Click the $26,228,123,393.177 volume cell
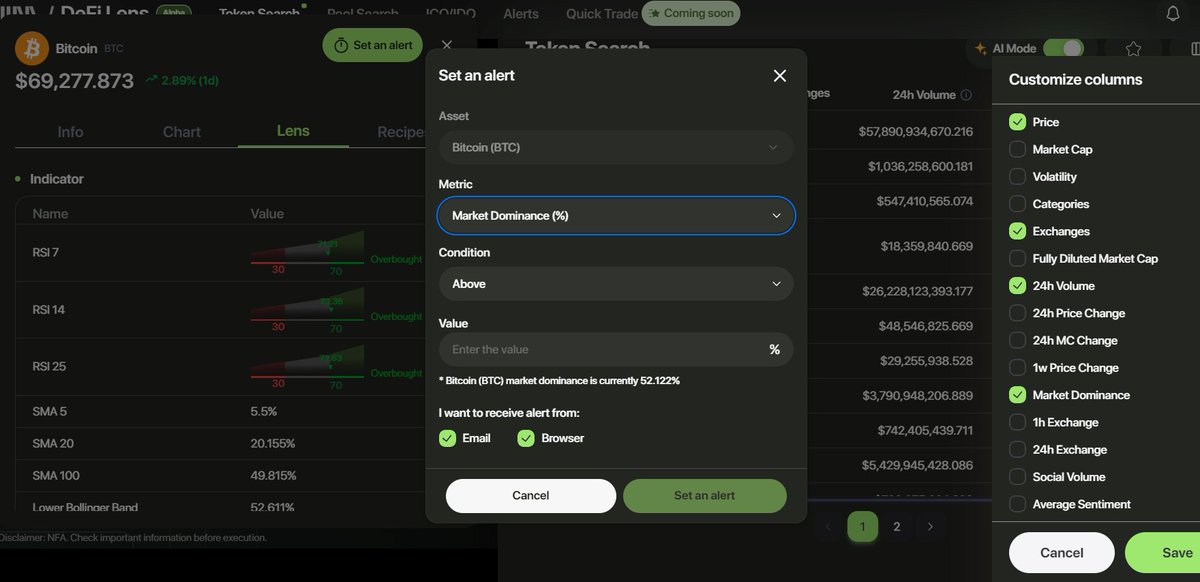The width and height of the screenshot is (1200, 582). (x=918, y=291)
